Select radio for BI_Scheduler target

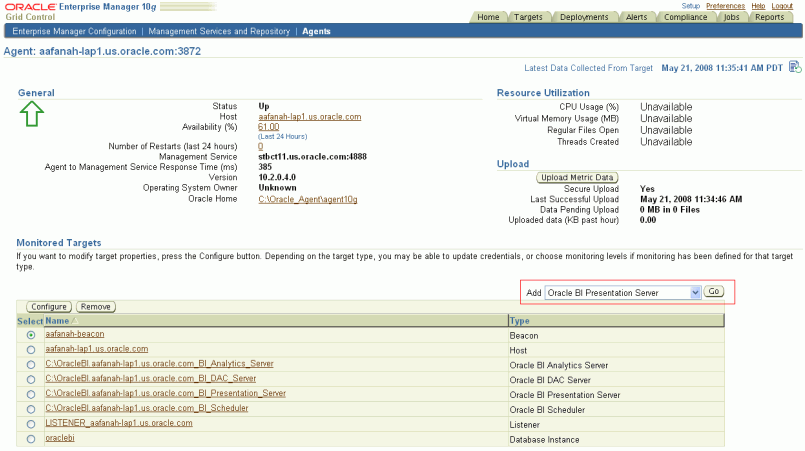pos(31,409)
